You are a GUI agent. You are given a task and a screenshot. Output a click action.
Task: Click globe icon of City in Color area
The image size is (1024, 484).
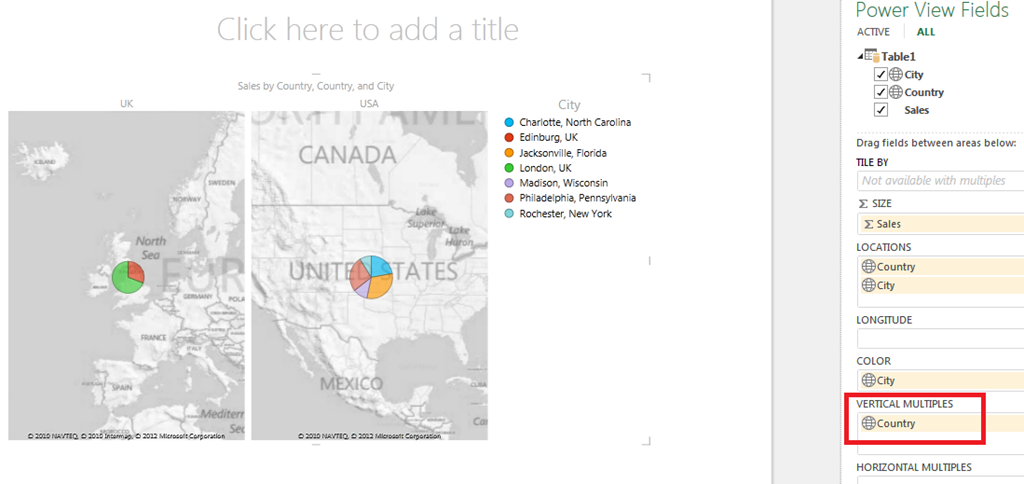point(869,380)
